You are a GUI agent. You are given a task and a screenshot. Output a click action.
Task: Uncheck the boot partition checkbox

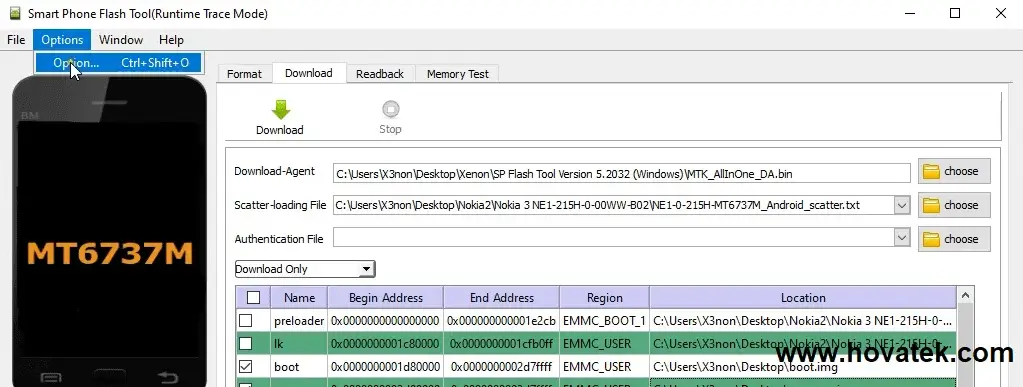coord(245,367)
